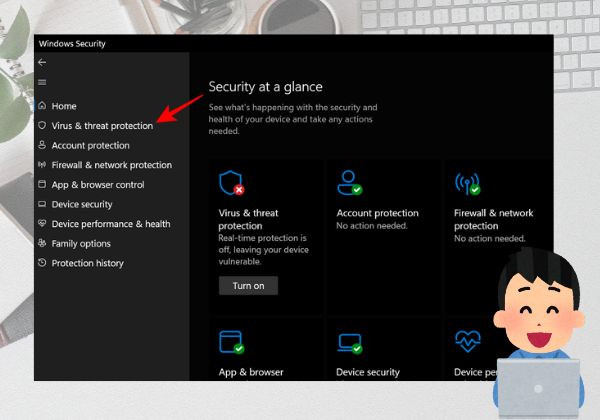Click the laptop icon beside Device security
The image size is (600, 420).
[x=42, y=204]
